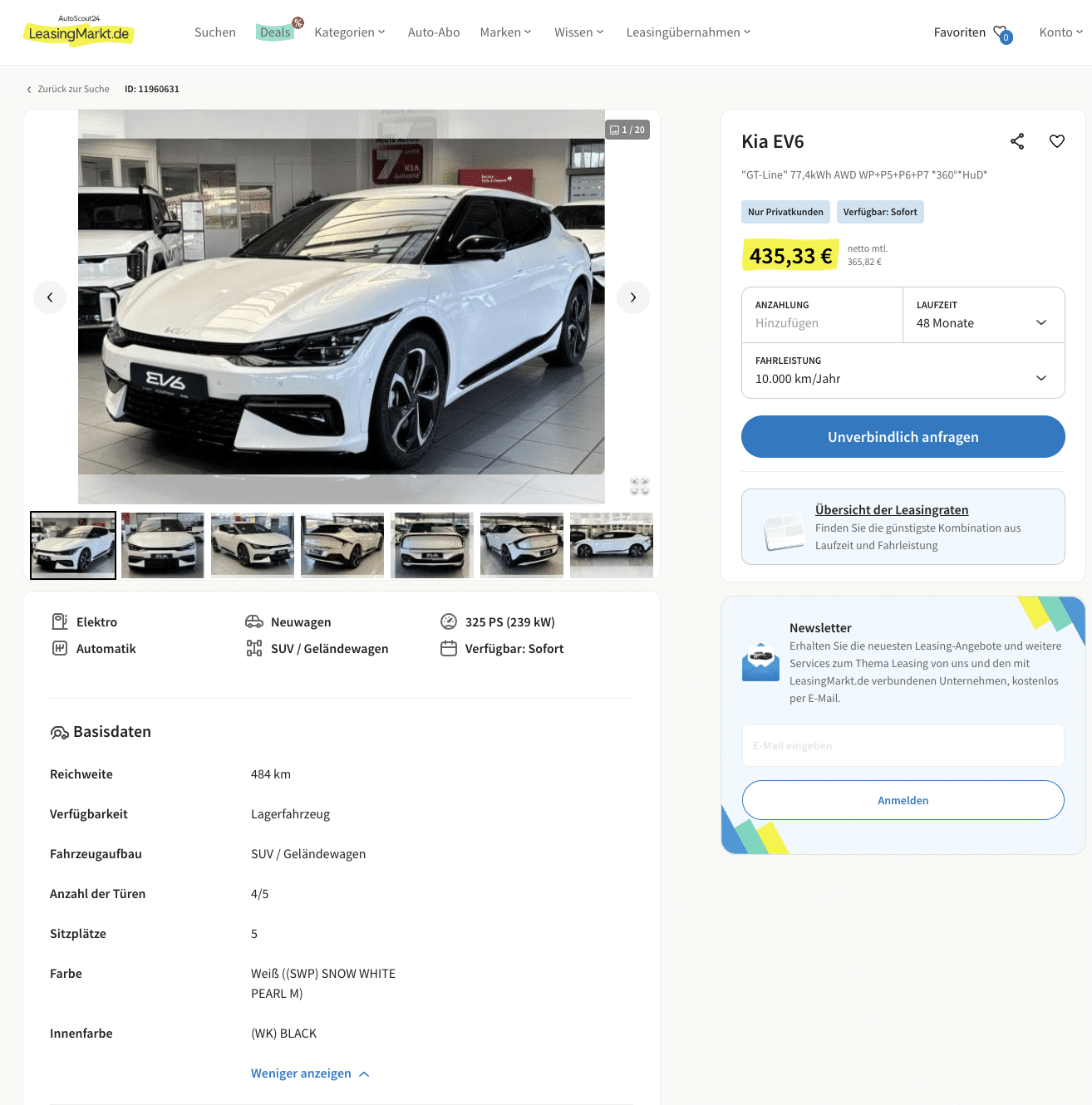
Task: Open the Deals menu item
Action: click(x=275, y=32)
